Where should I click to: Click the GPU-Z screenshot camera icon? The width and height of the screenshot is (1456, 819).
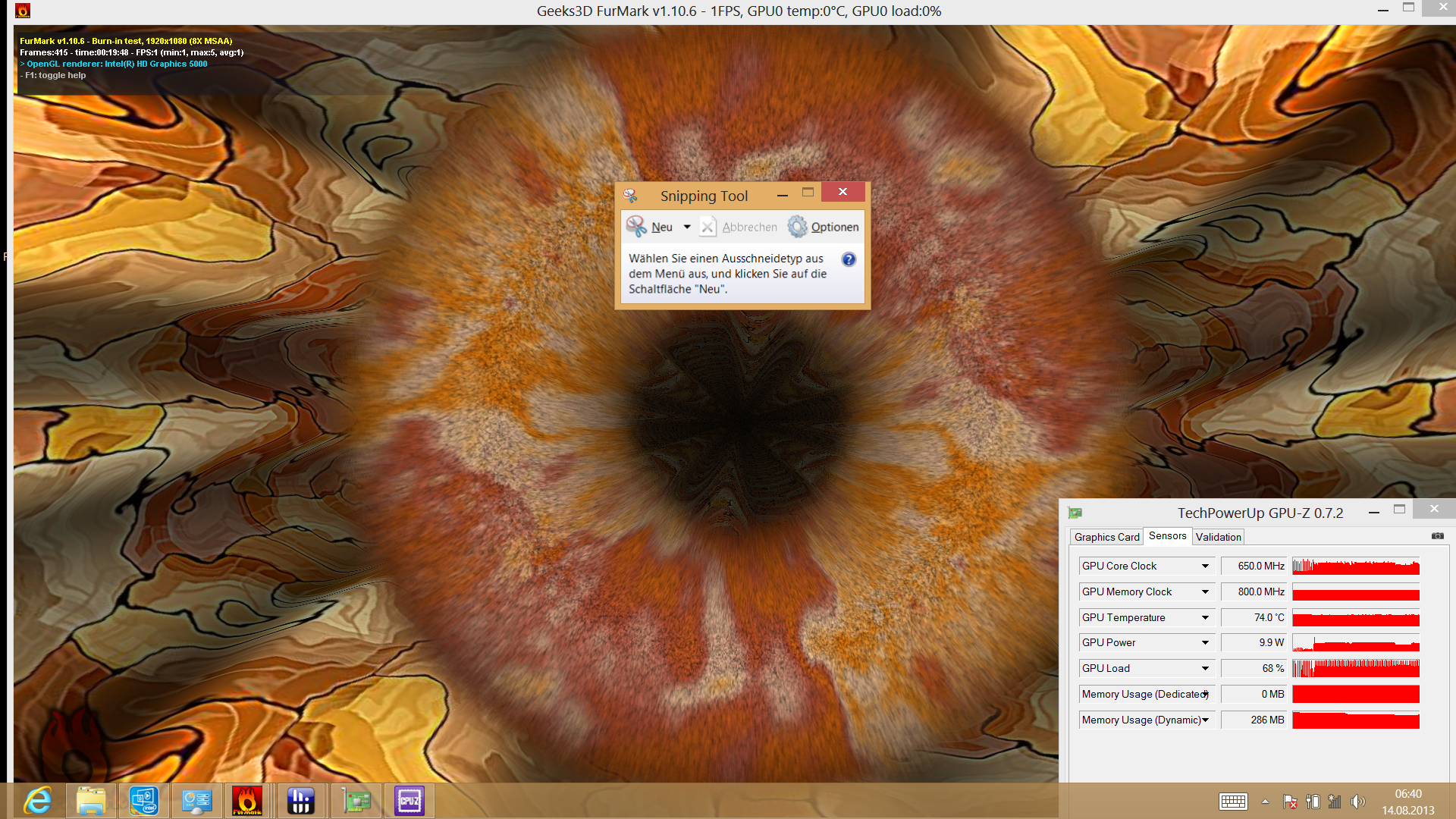click(1437, 536)
